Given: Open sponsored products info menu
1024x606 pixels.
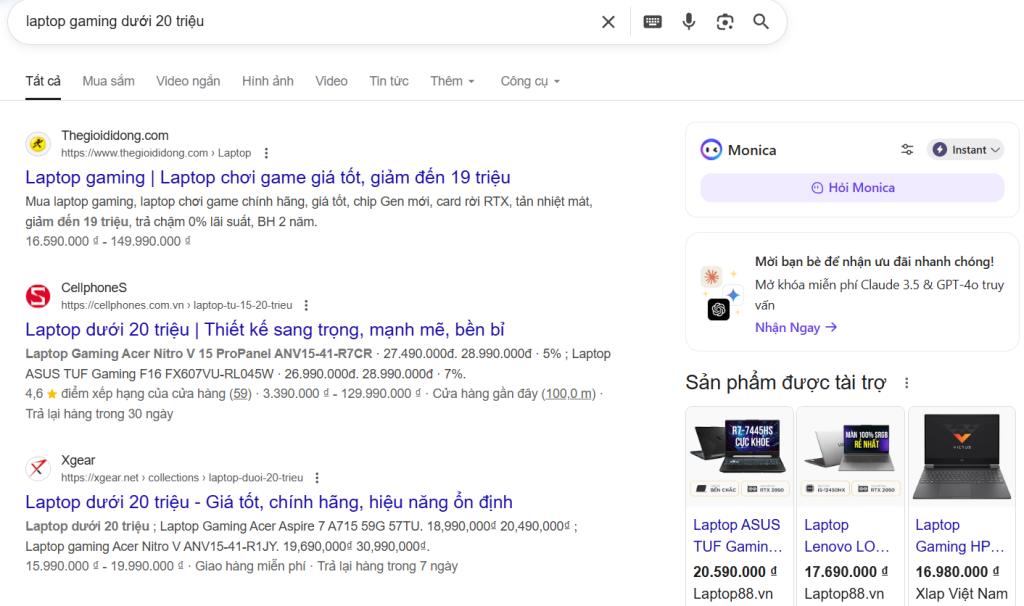Looking at the screenshot, I should [907, 383].
